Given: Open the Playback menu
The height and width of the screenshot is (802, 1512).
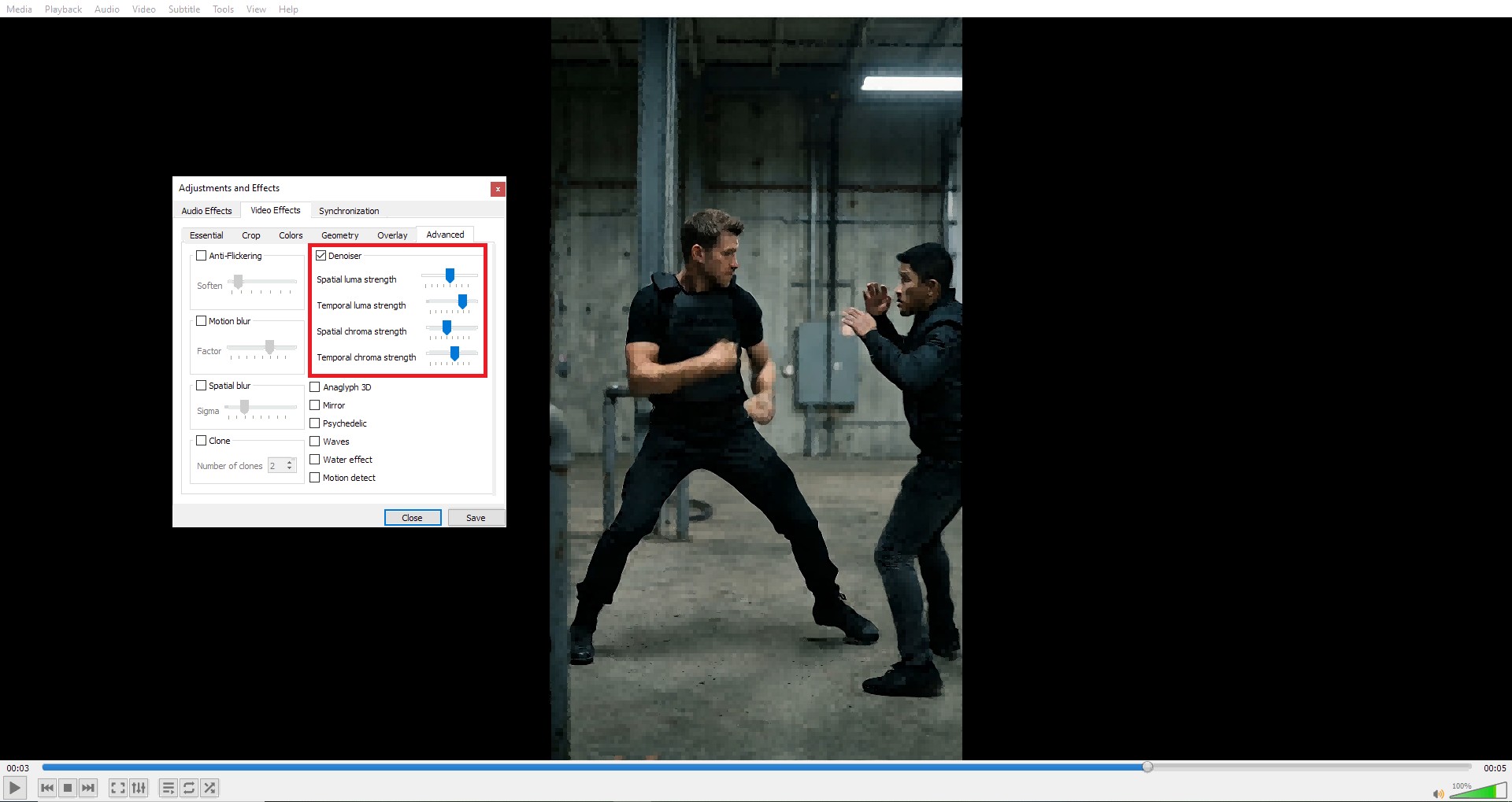Looking at the screenshot, I should [x=63, y=9].
